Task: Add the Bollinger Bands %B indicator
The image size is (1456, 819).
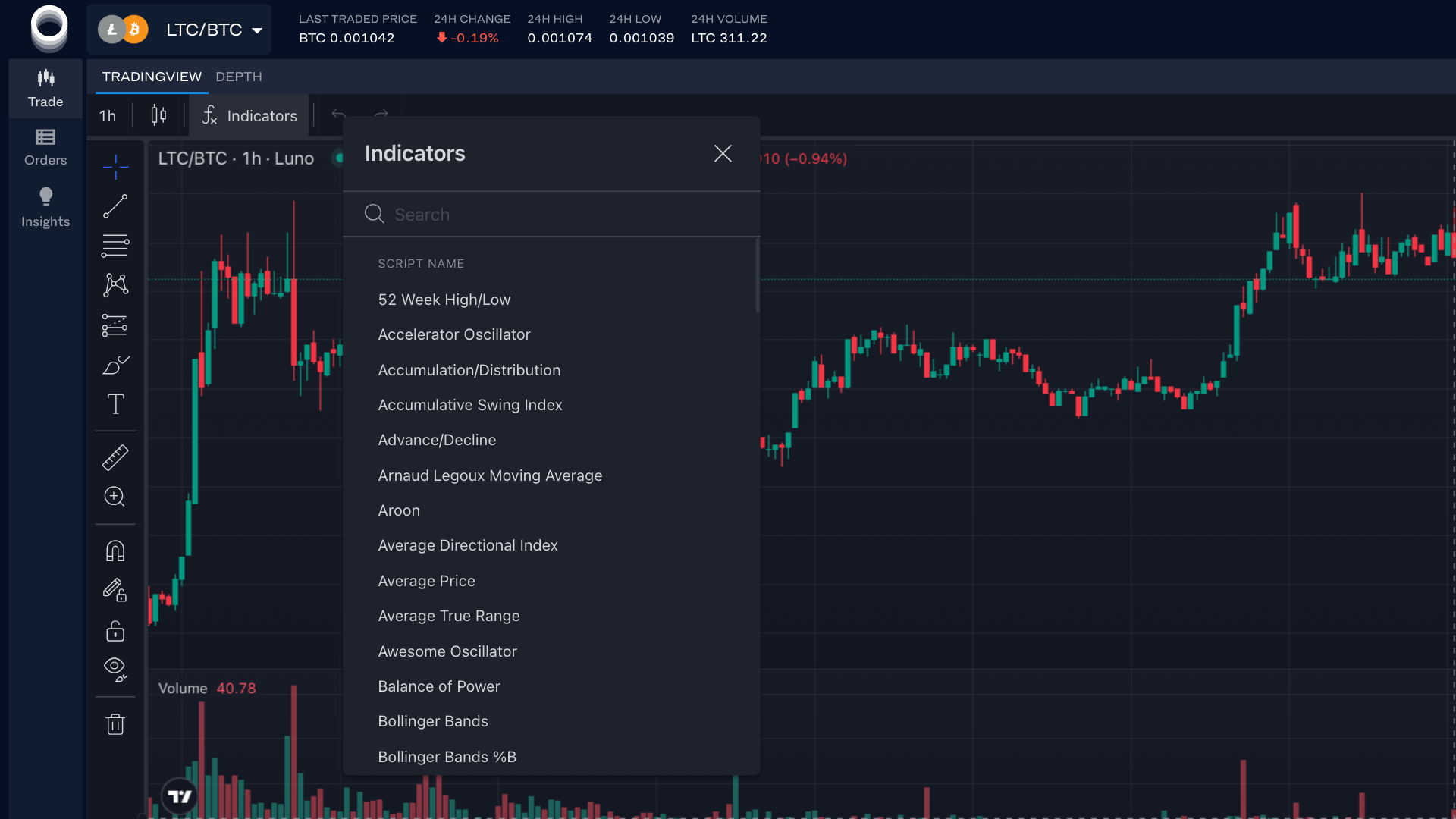Action: tap(550, 757)
